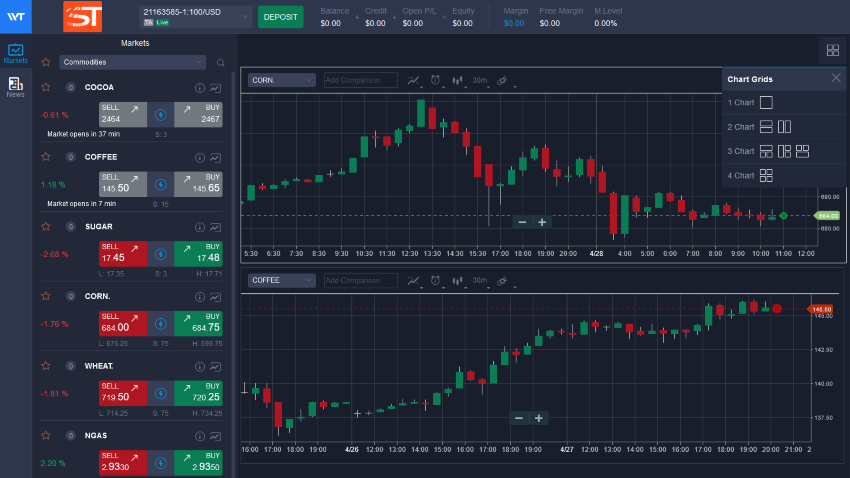This screenshot has width=850, height=478.
Task: Click SUGAR SELL at 17.45
Action: [123, 254]
